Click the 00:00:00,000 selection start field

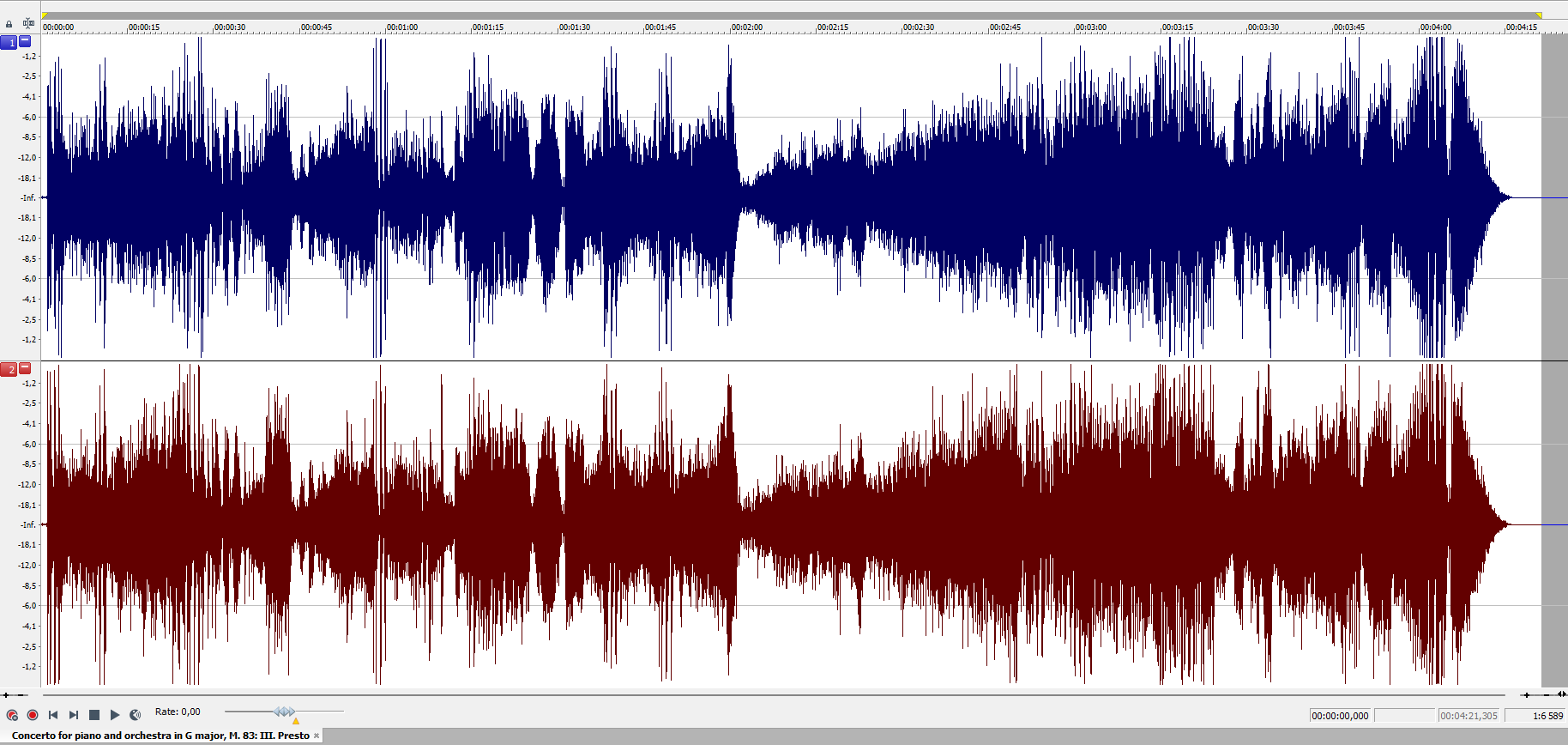[x=1340, y=716]
